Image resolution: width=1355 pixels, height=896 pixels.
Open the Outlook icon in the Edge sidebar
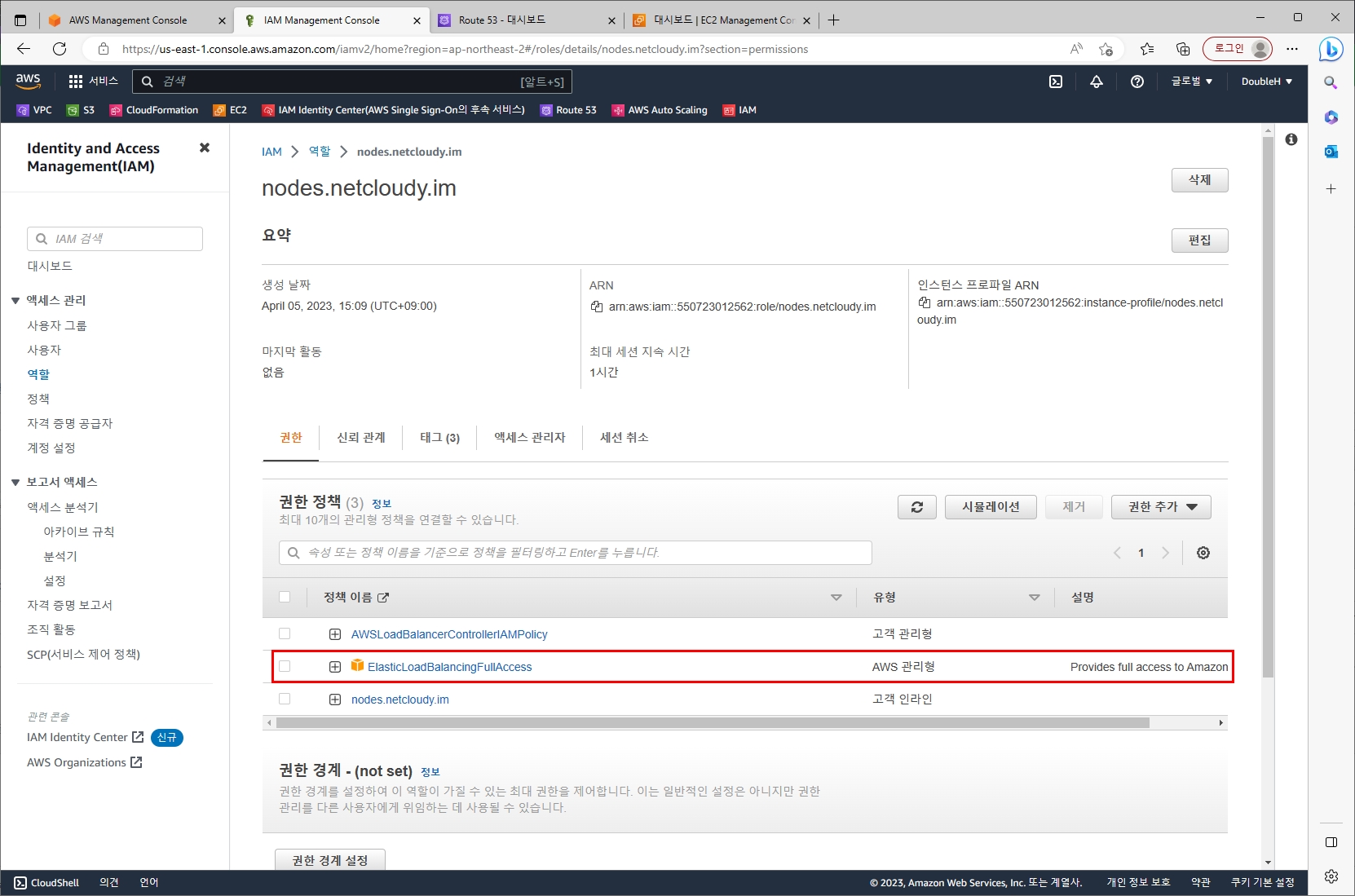point(1331,152)
